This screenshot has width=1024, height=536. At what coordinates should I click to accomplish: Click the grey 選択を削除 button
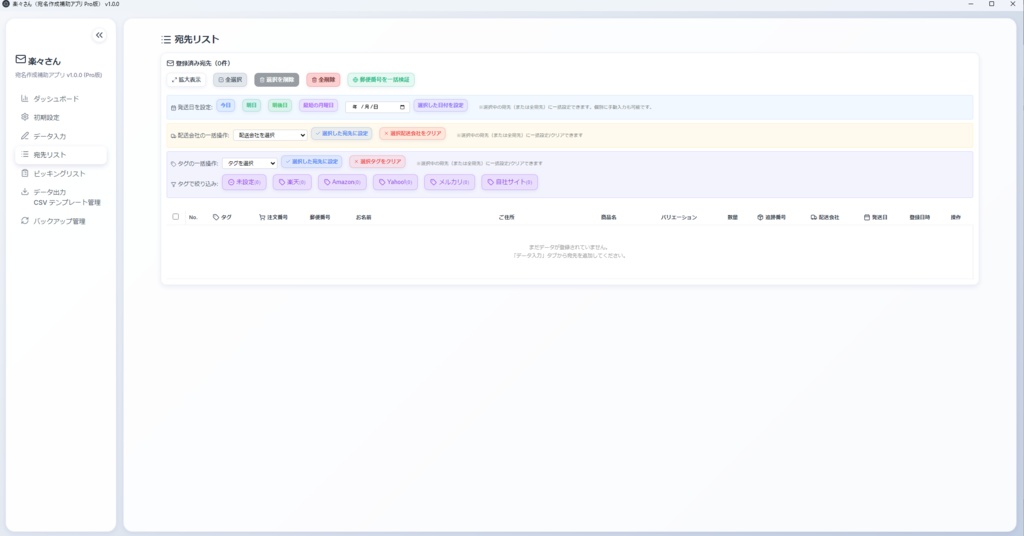coord(277,80)
